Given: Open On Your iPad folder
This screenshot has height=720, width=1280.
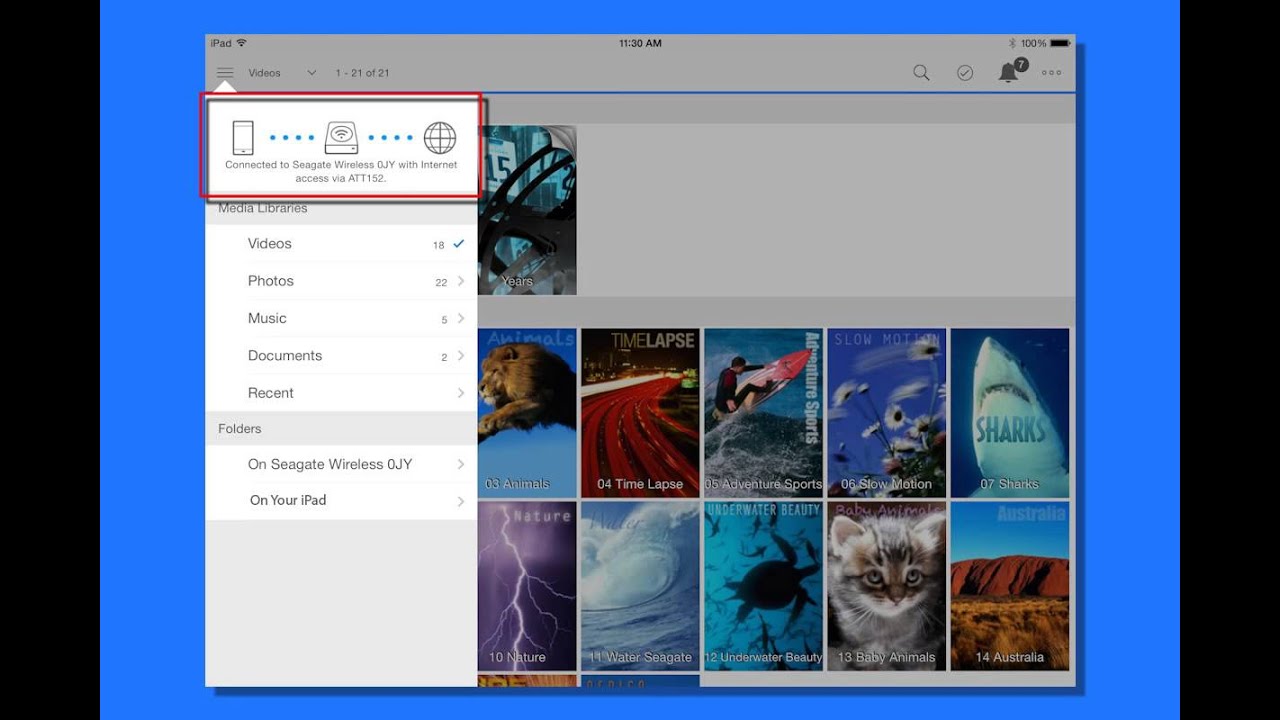Looking at the screenshot, I should [341, 500].
